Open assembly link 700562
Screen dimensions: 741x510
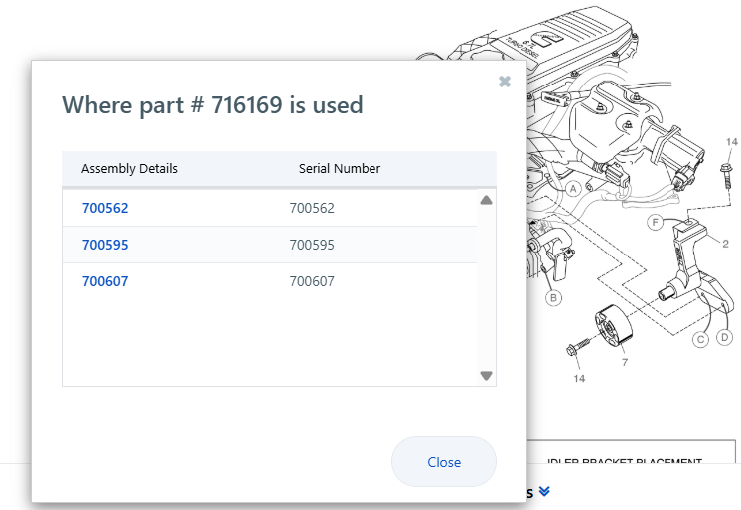point(105,209)
